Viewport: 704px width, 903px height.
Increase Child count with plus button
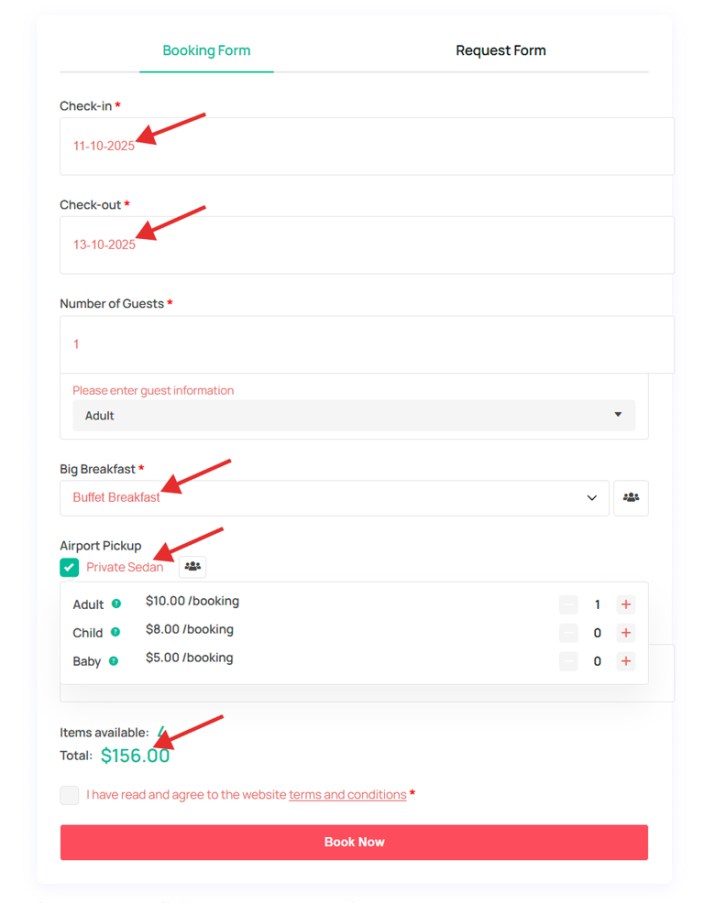[626, 633]
